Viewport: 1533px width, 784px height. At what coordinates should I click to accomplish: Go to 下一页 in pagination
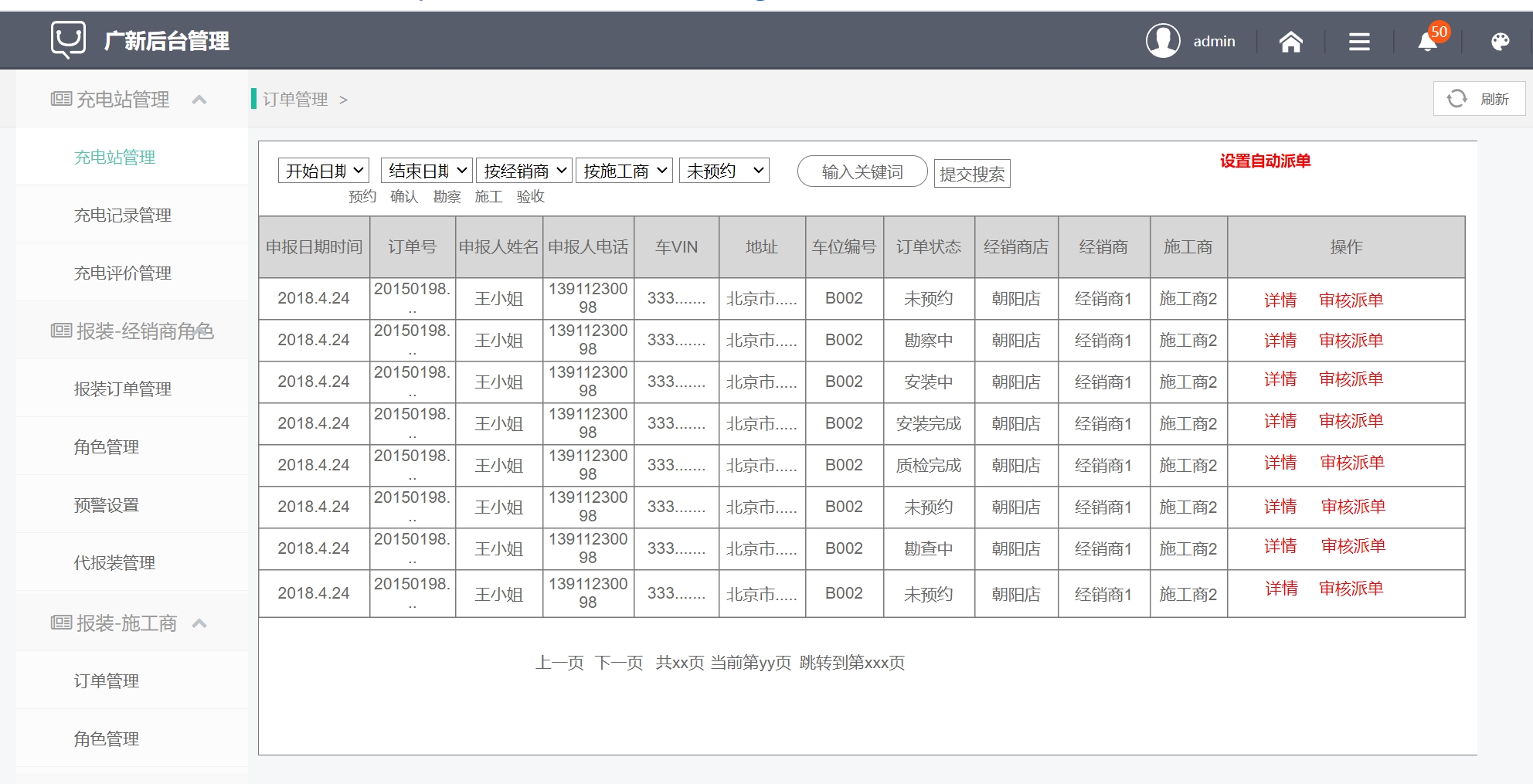pos(619,662)
